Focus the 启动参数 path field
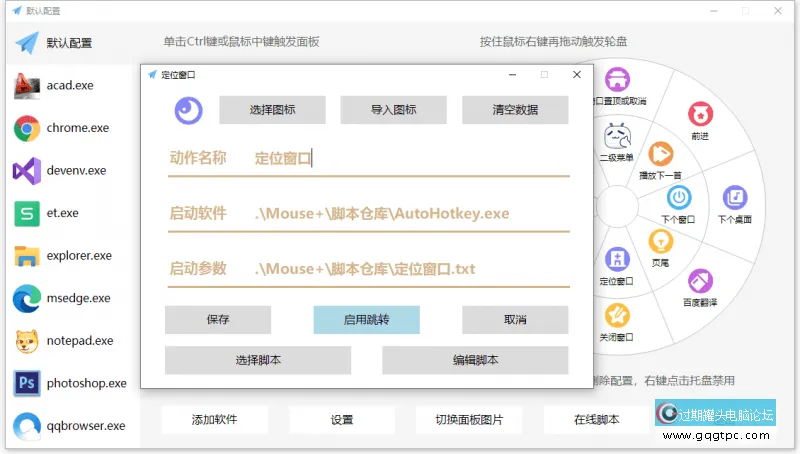 [x=411, y=269]
